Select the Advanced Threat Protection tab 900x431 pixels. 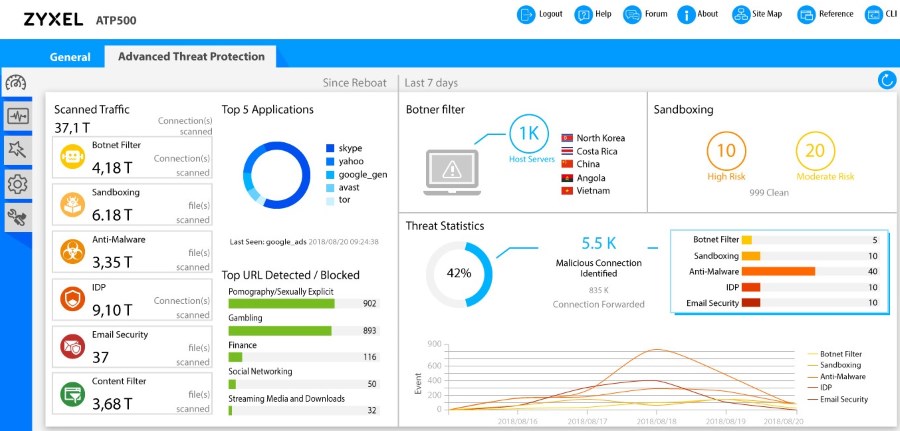pos(191,57)
